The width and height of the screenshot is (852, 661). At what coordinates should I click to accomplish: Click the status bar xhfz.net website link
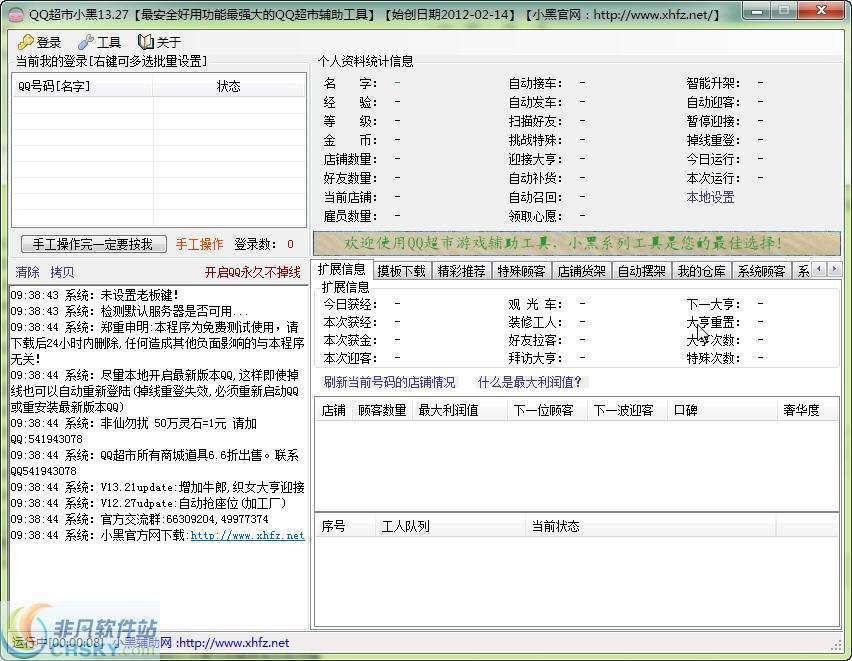pos(234,643)
